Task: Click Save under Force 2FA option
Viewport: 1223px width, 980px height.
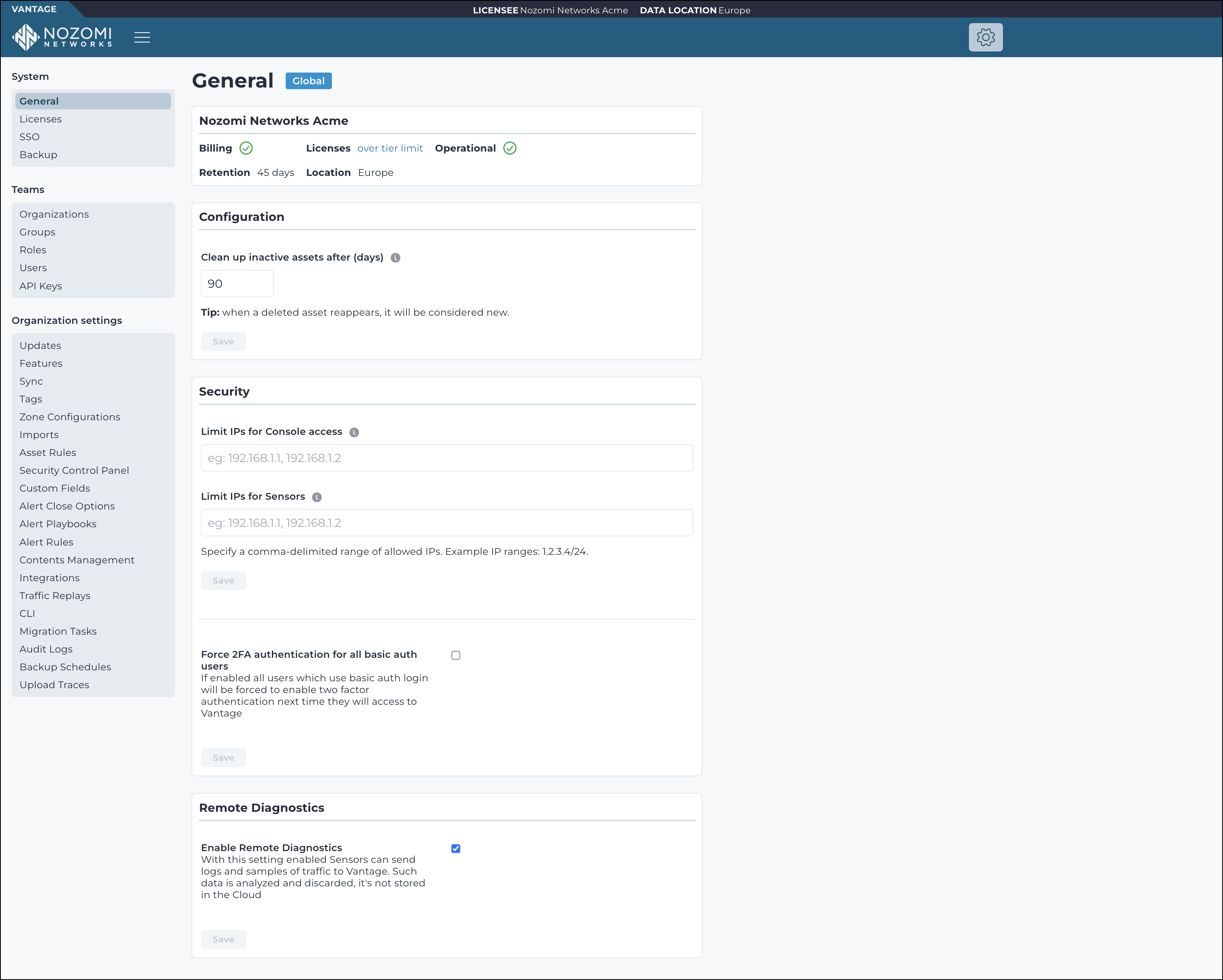Action: coord(223,757)
